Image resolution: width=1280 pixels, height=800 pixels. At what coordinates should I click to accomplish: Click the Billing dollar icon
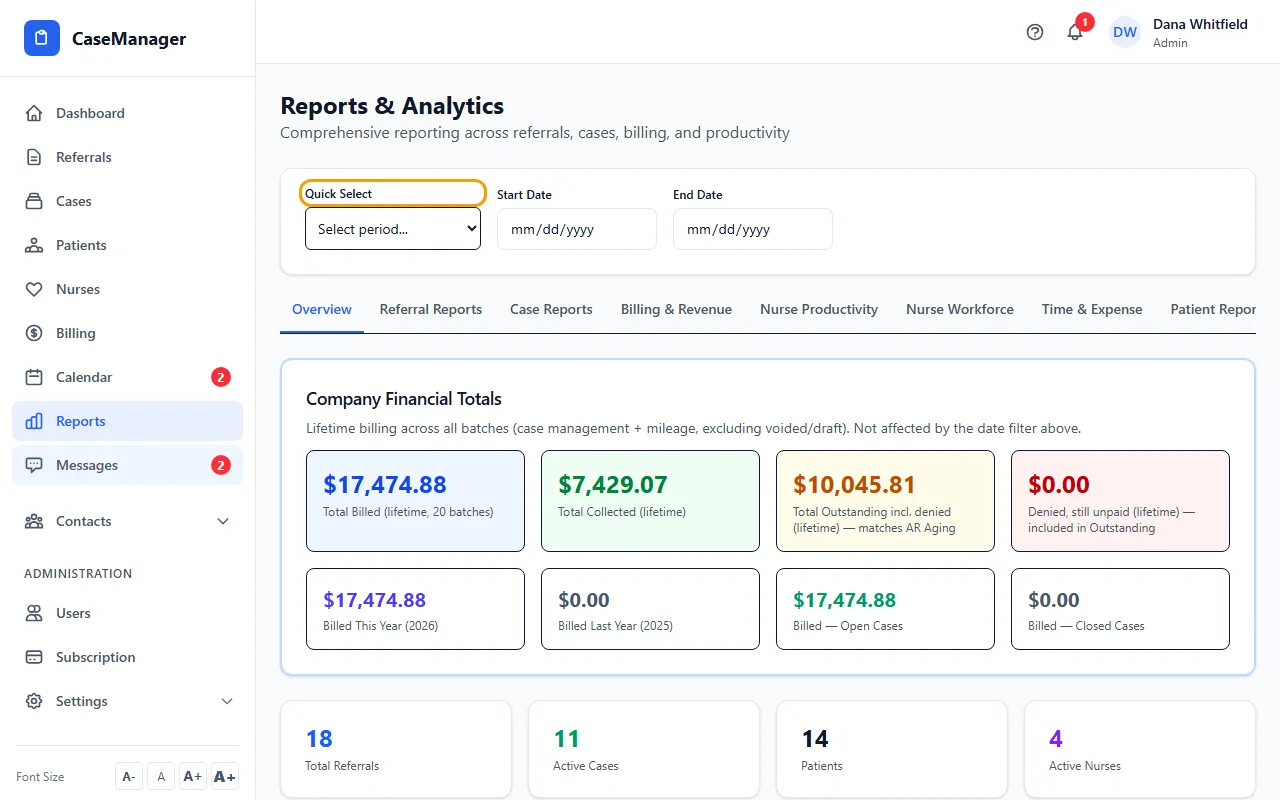tap(34, 333)
